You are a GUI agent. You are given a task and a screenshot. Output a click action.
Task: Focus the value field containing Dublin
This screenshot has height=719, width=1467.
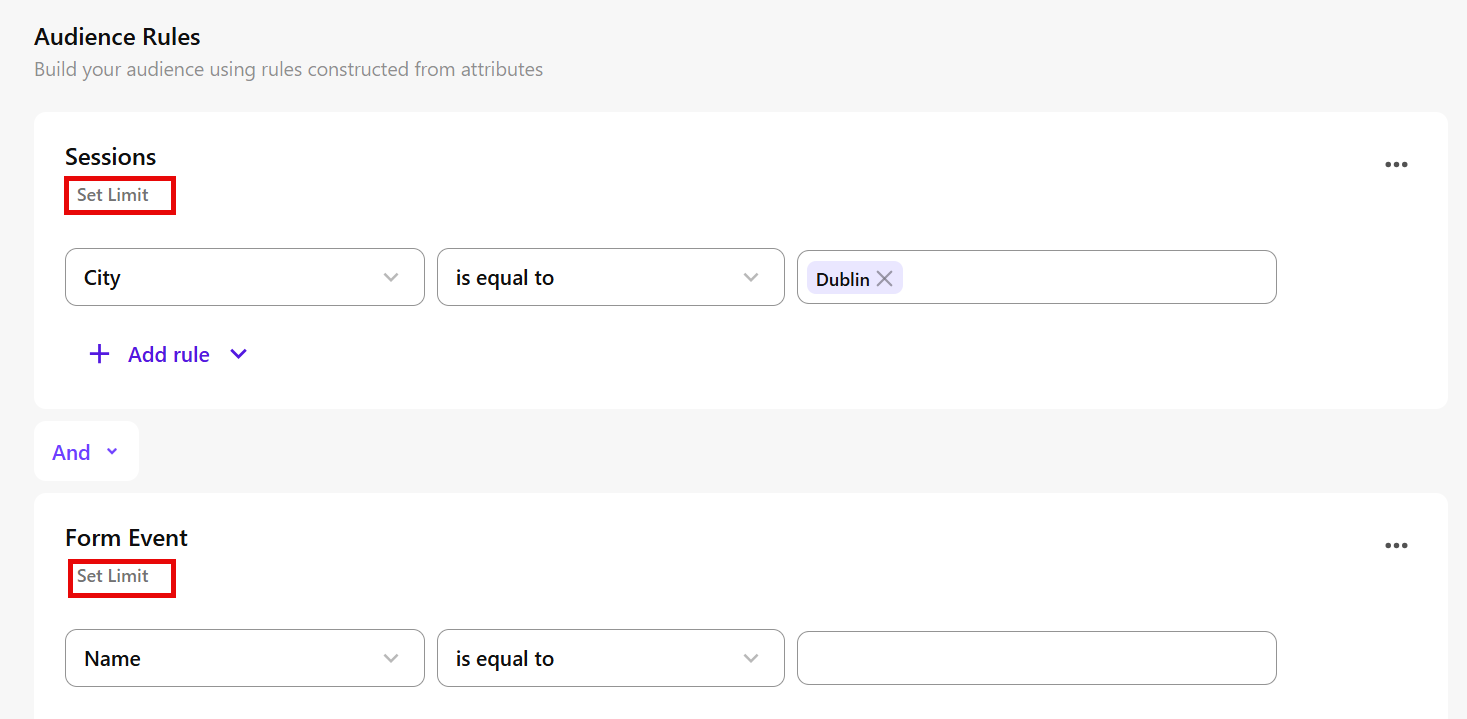[x=1037, y=277]
